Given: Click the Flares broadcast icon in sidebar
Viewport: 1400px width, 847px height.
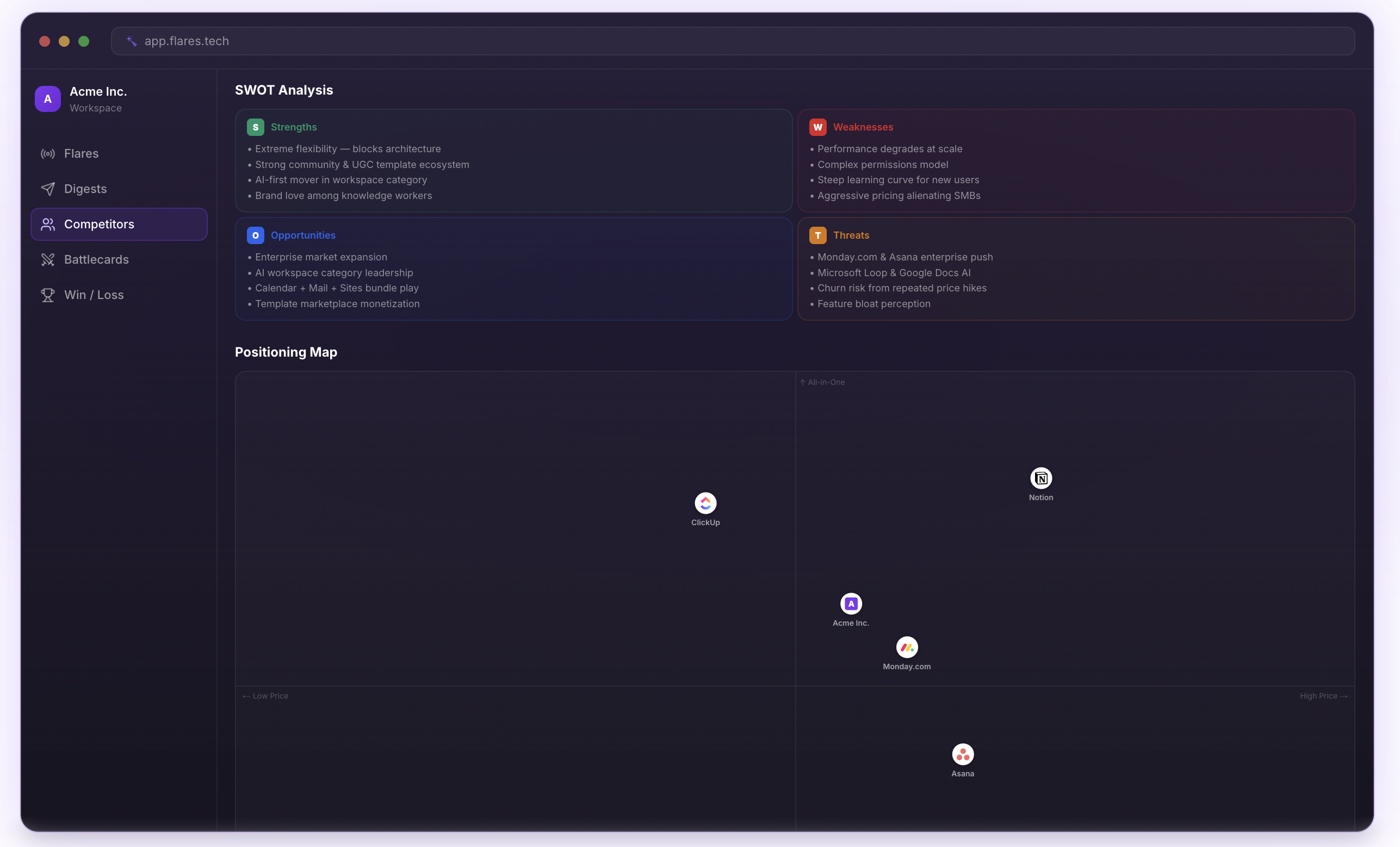Looking at the screenshot, I should coord(48,153).
